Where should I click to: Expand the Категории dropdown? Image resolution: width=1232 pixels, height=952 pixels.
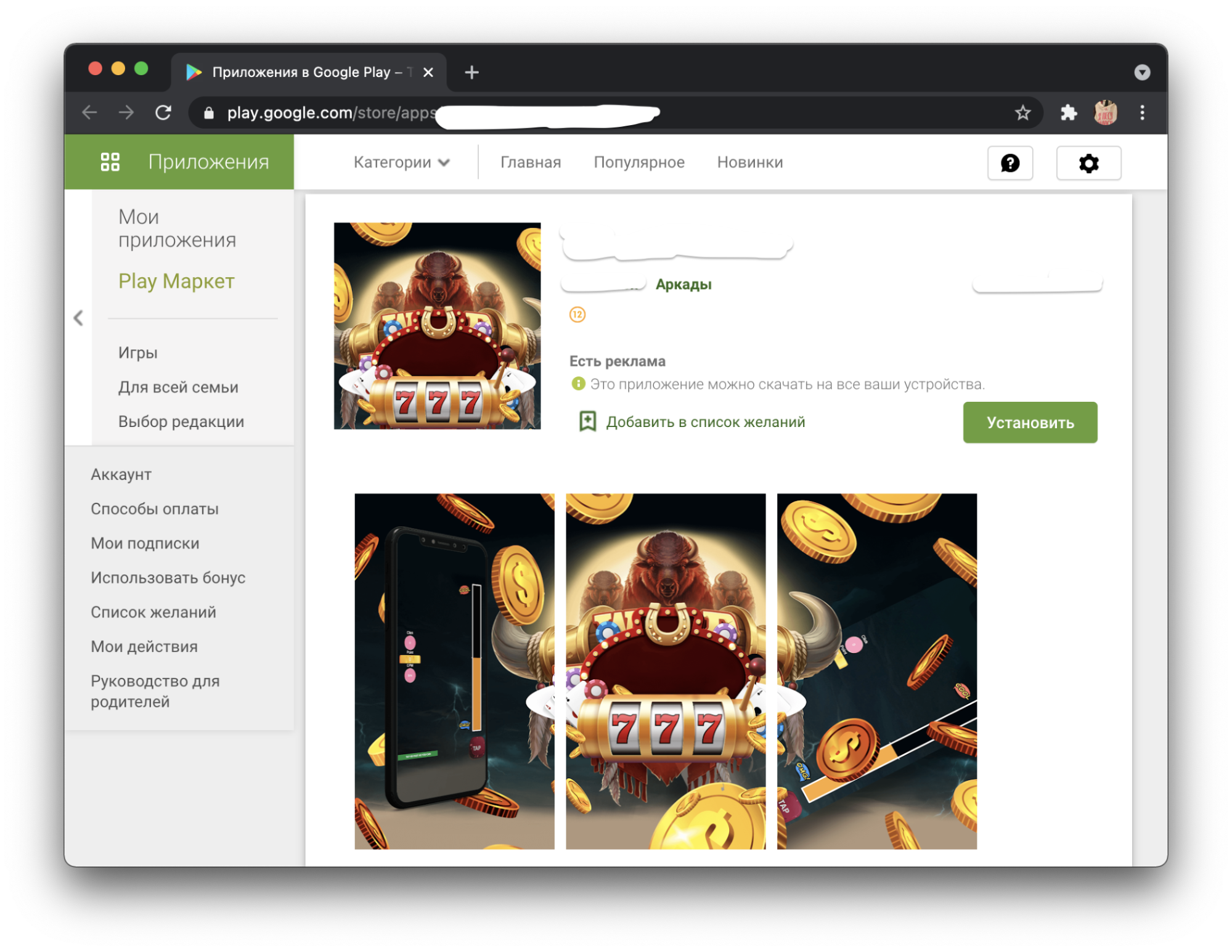click(x=401, y=163)
